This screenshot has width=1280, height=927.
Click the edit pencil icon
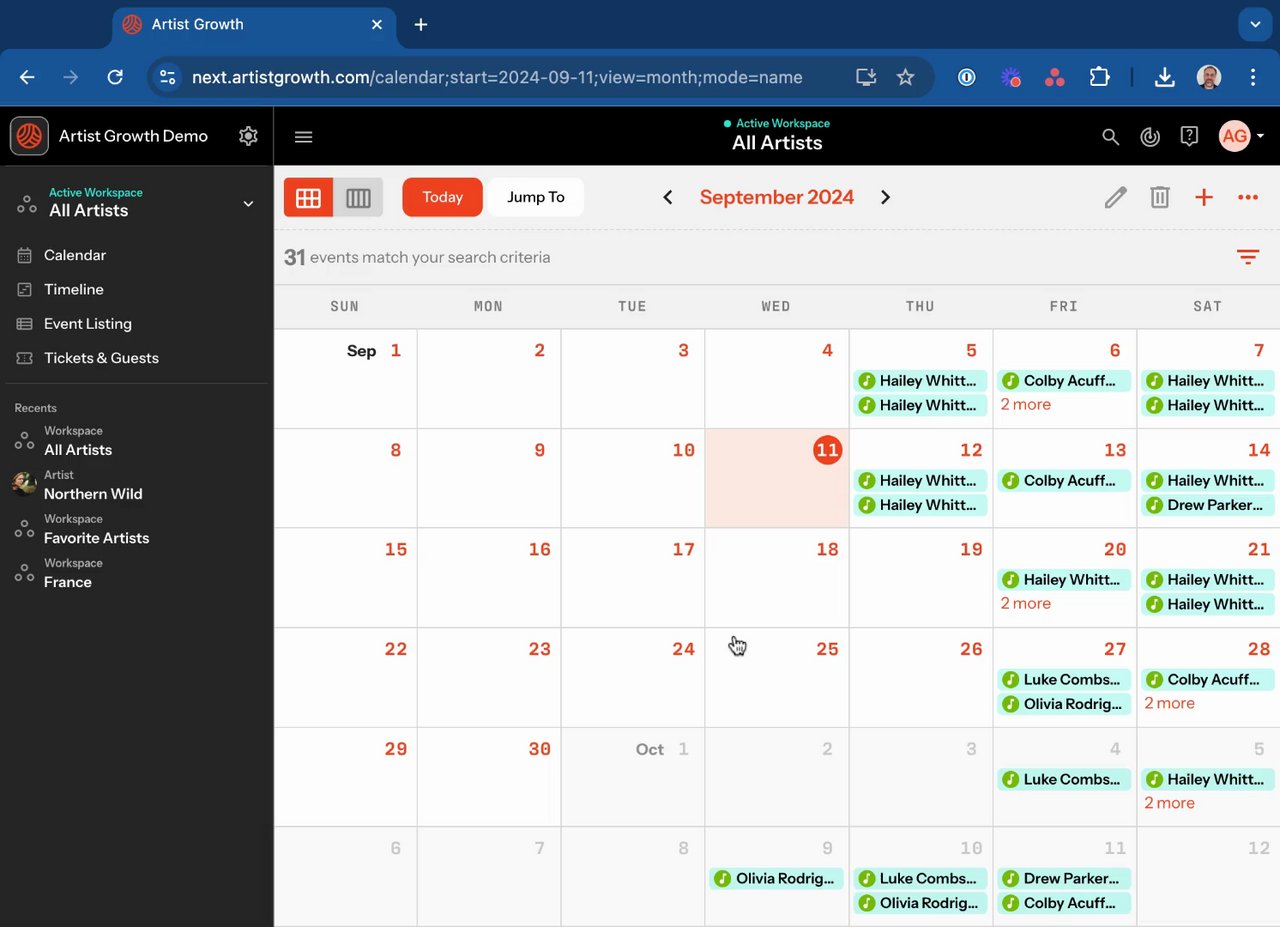pyautogui.click(x=1115, y=197)
